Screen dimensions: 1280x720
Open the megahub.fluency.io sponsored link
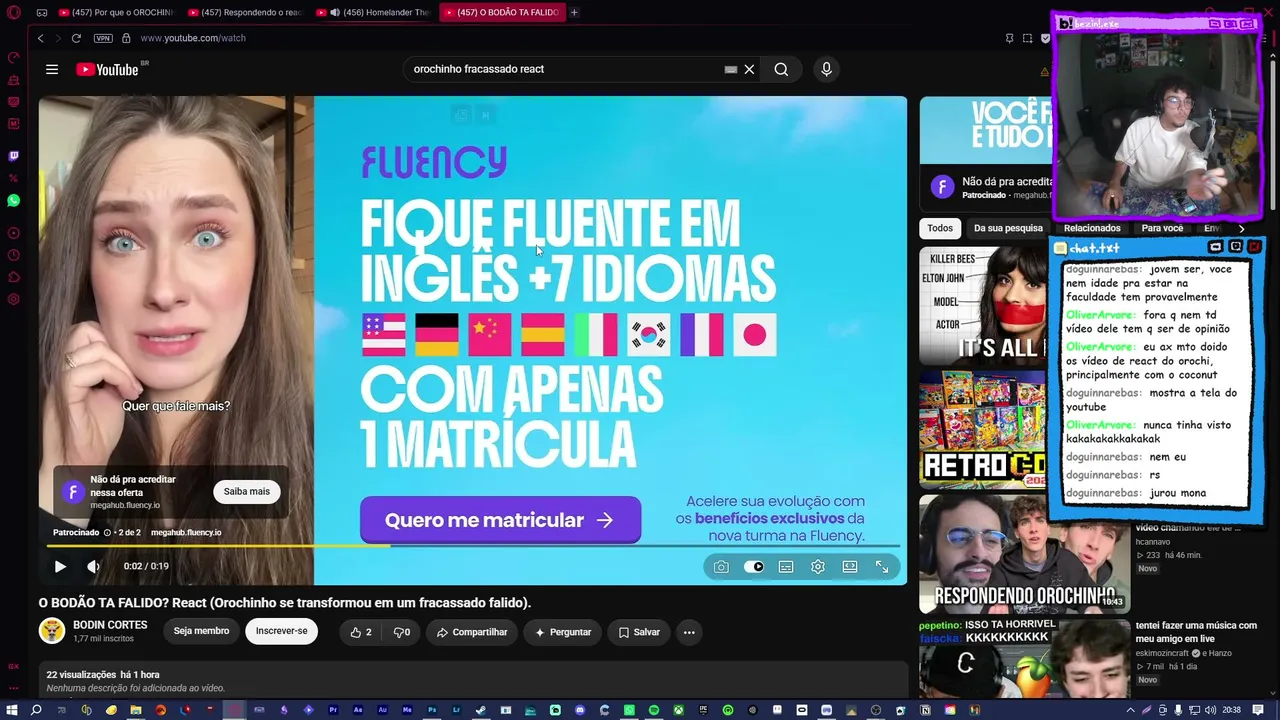[x=186, y=533]
